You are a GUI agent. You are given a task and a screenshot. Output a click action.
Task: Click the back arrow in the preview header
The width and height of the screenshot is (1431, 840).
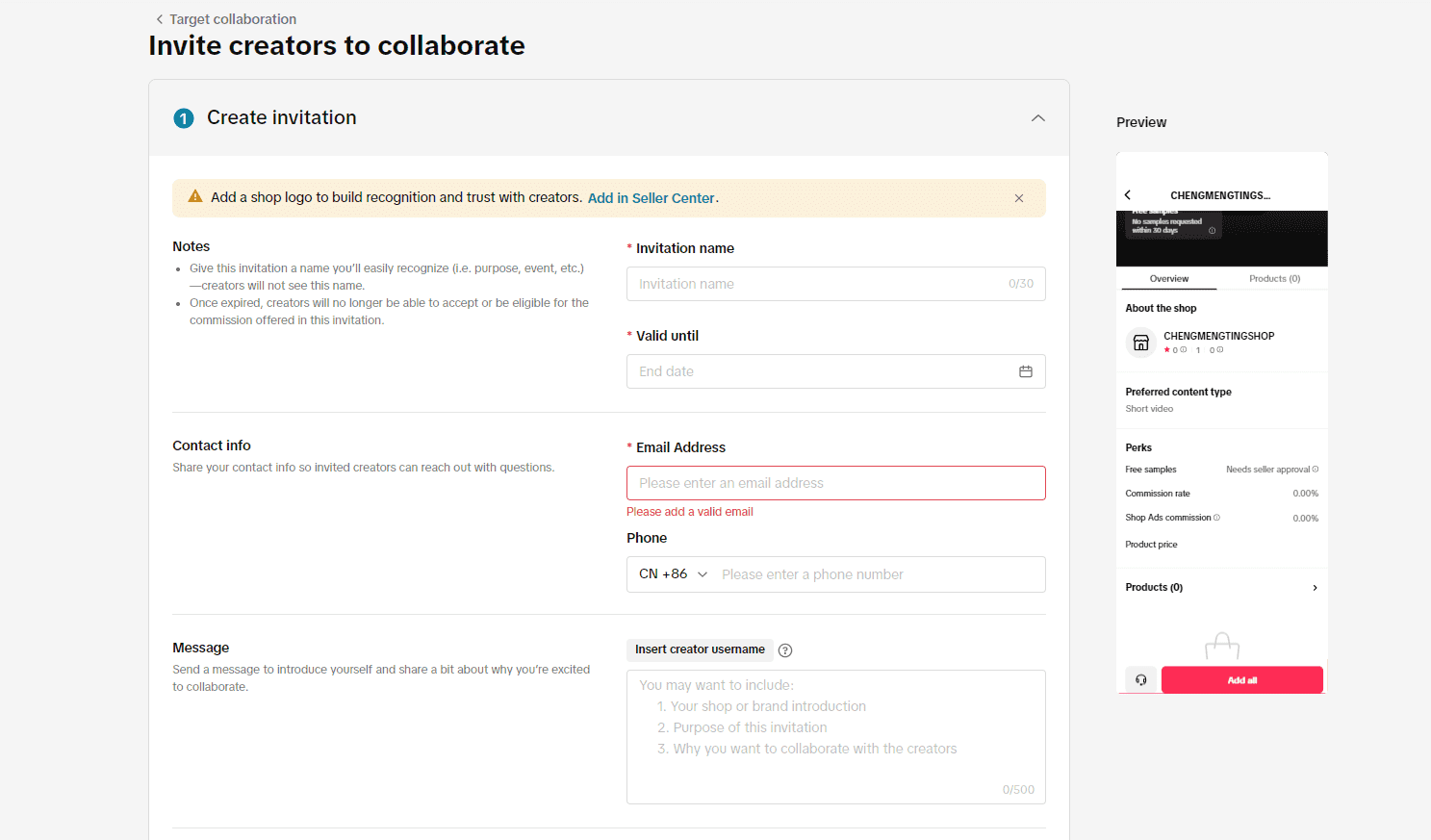[x=1128, y=195]
